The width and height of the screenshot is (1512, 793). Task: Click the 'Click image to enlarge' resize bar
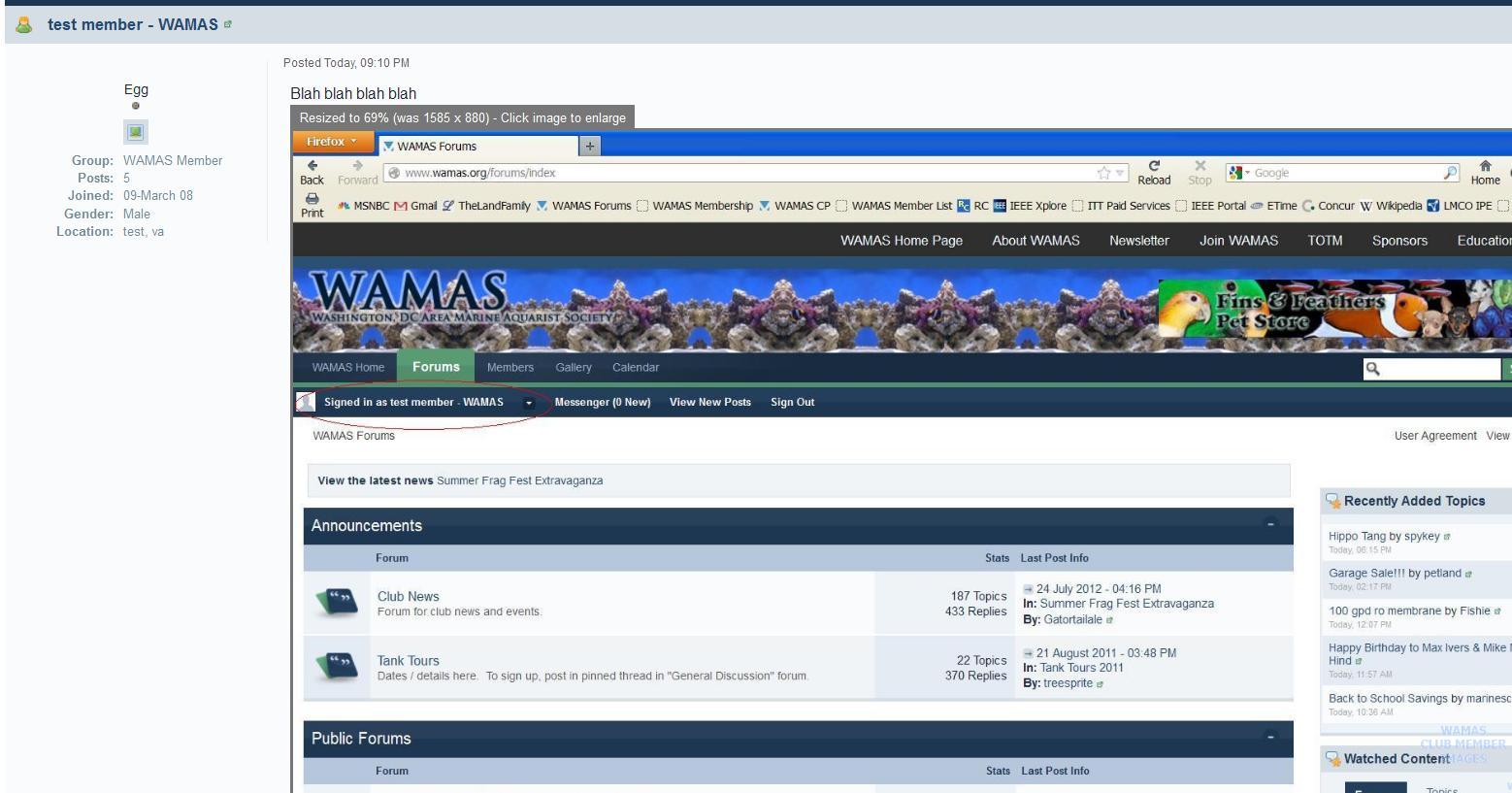click(462, 117)
